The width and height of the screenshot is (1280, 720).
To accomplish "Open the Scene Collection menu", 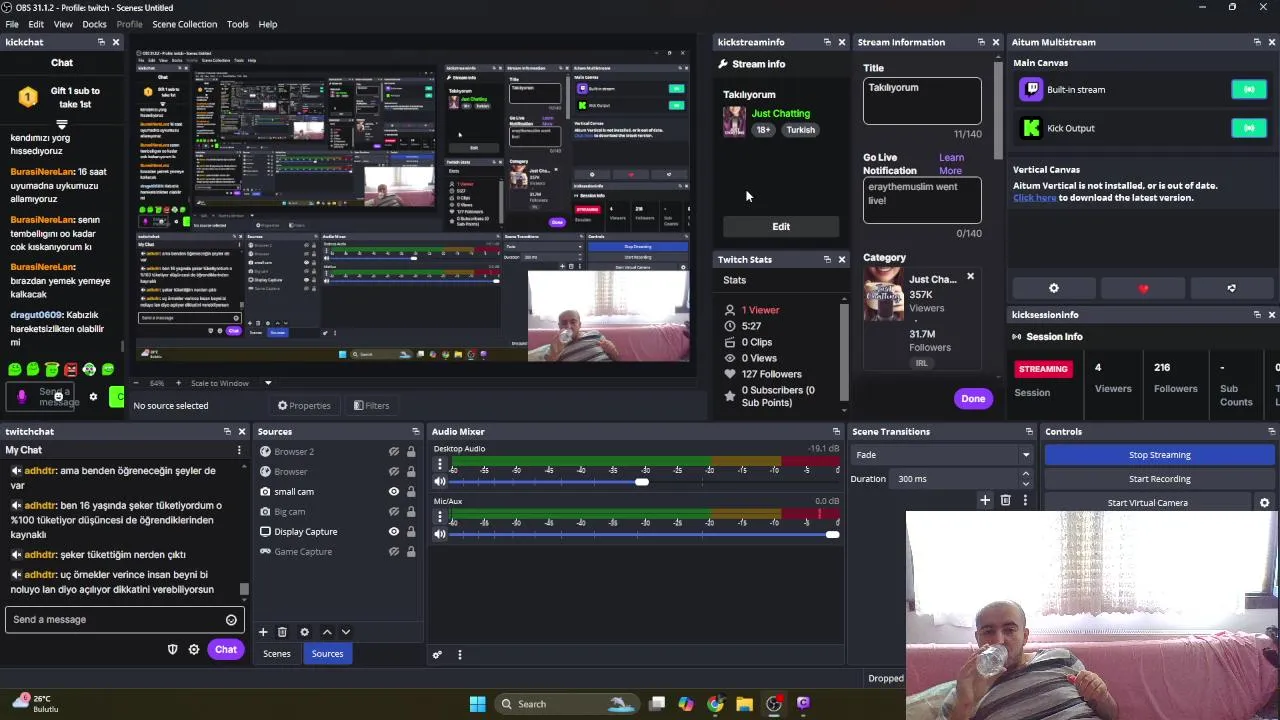I will point(184,24).
